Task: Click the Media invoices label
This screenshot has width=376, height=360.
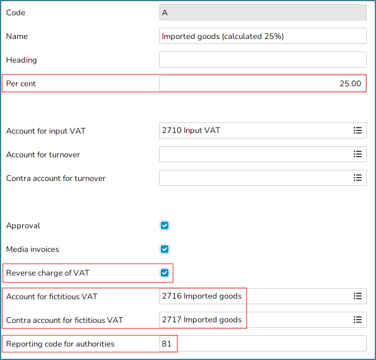Action: [33, 249]
